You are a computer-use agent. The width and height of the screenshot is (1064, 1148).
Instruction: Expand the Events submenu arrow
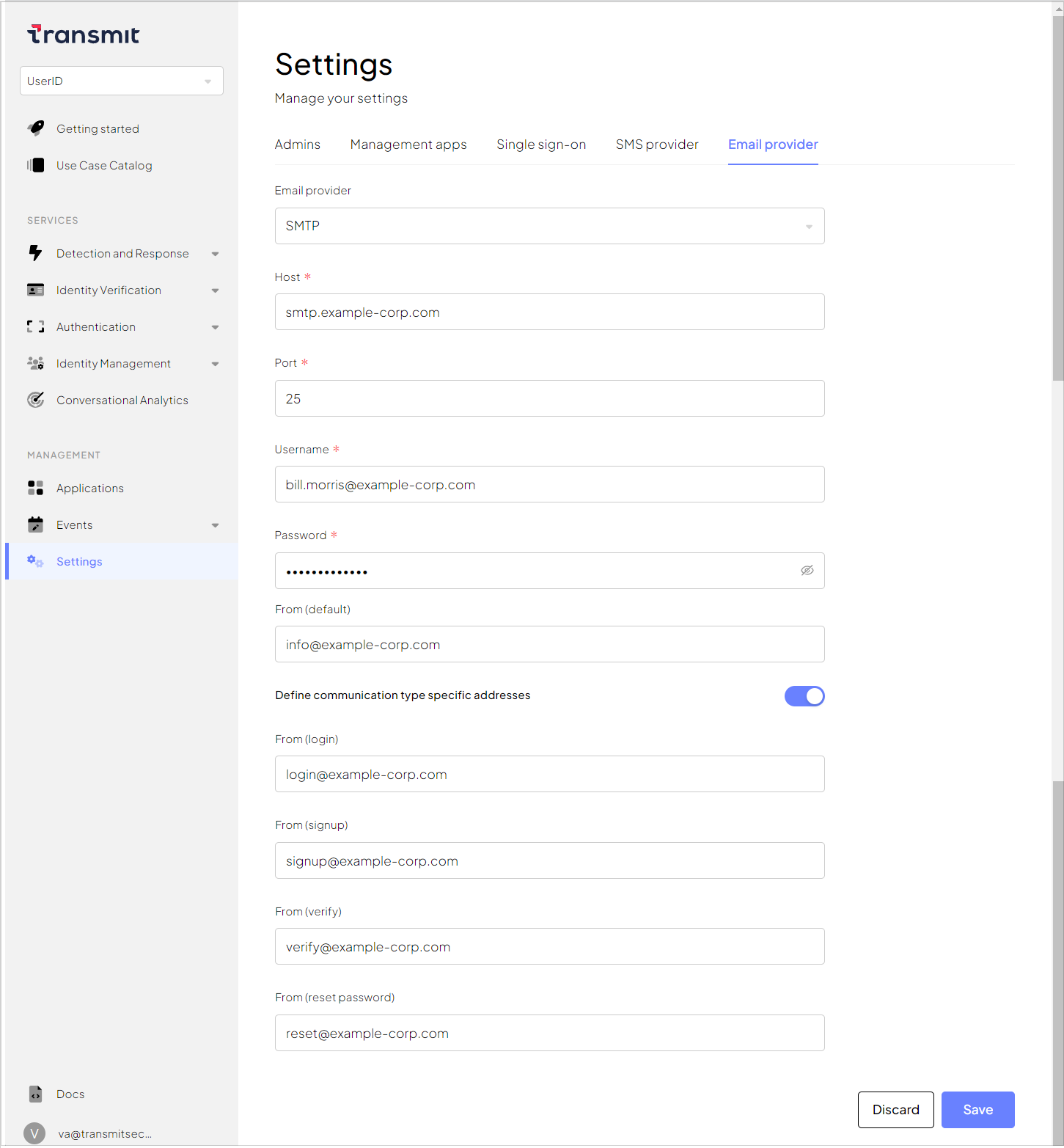tap(215, 525)
